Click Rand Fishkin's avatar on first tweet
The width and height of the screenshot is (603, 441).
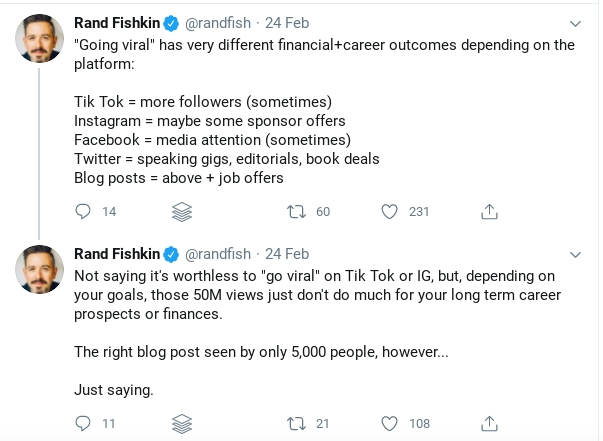[x=39, y=37]
